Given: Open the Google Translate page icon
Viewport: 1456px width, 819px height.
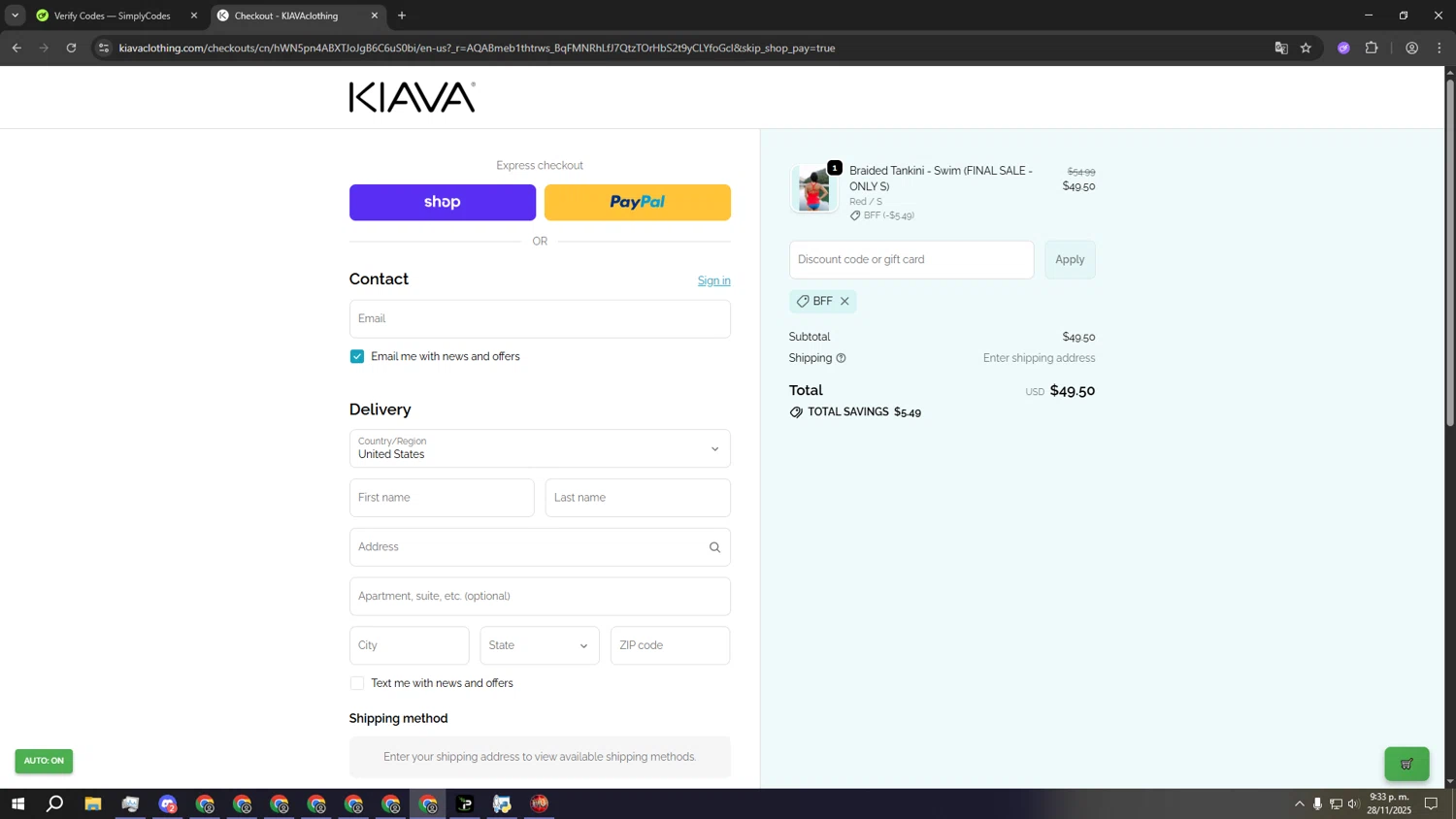Looking at the screenshot, I should pyautogui.click(x=1281, y=48).
